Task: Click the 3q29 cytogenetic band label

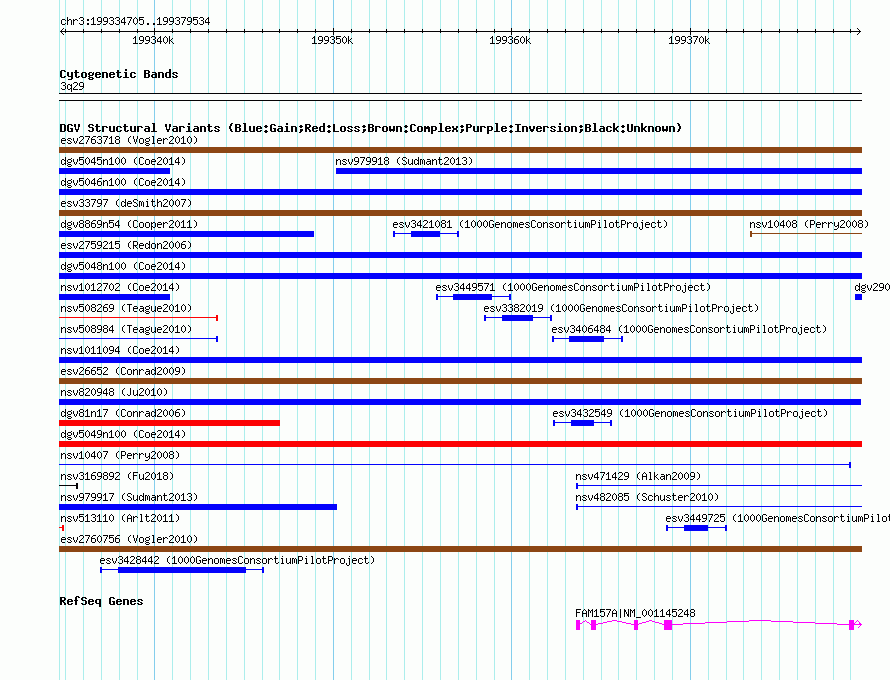Action: click(72, 86)
